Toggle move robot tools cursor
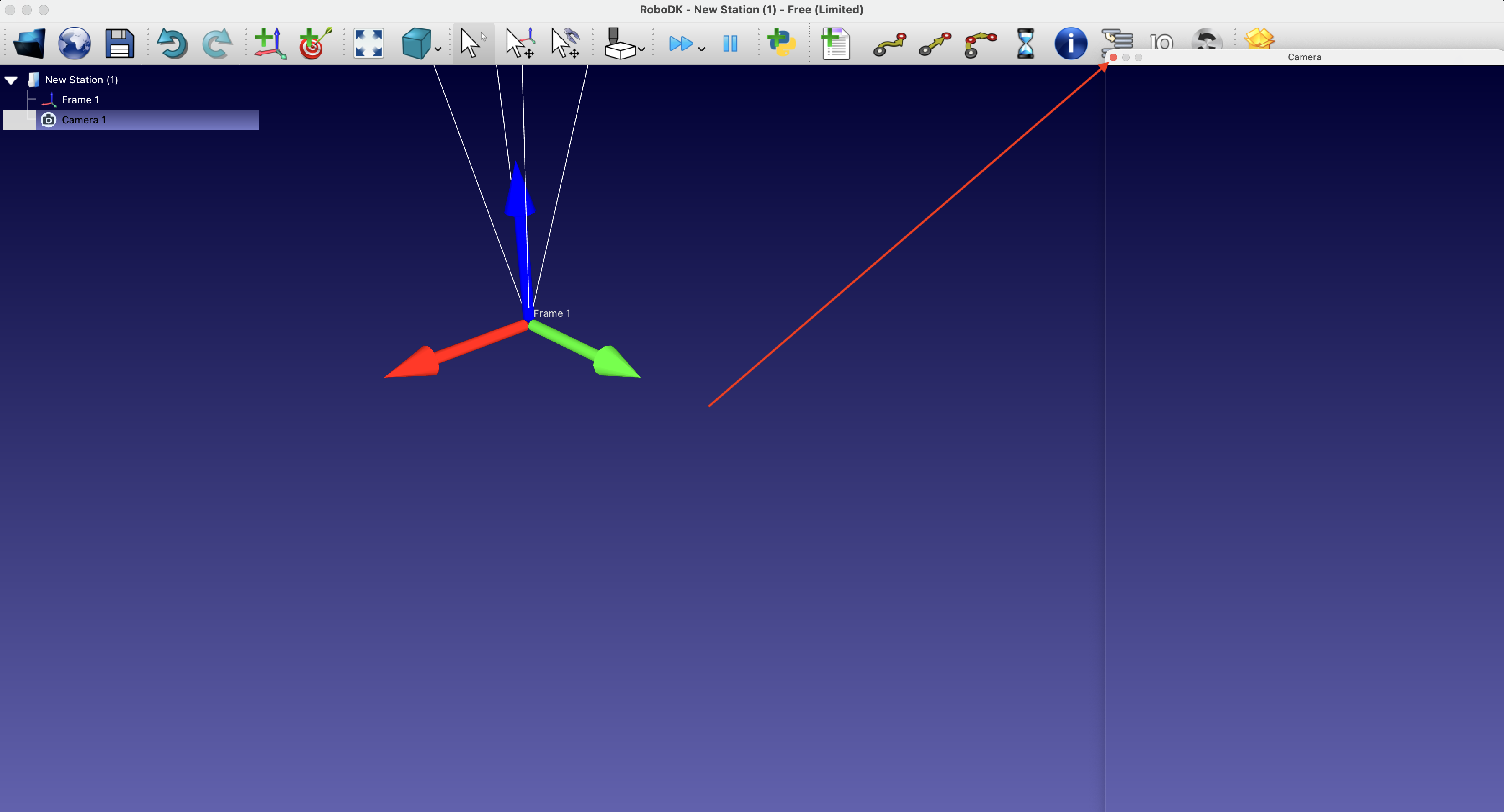Screen dimensions: 1504x812 [x=565, y=43]
